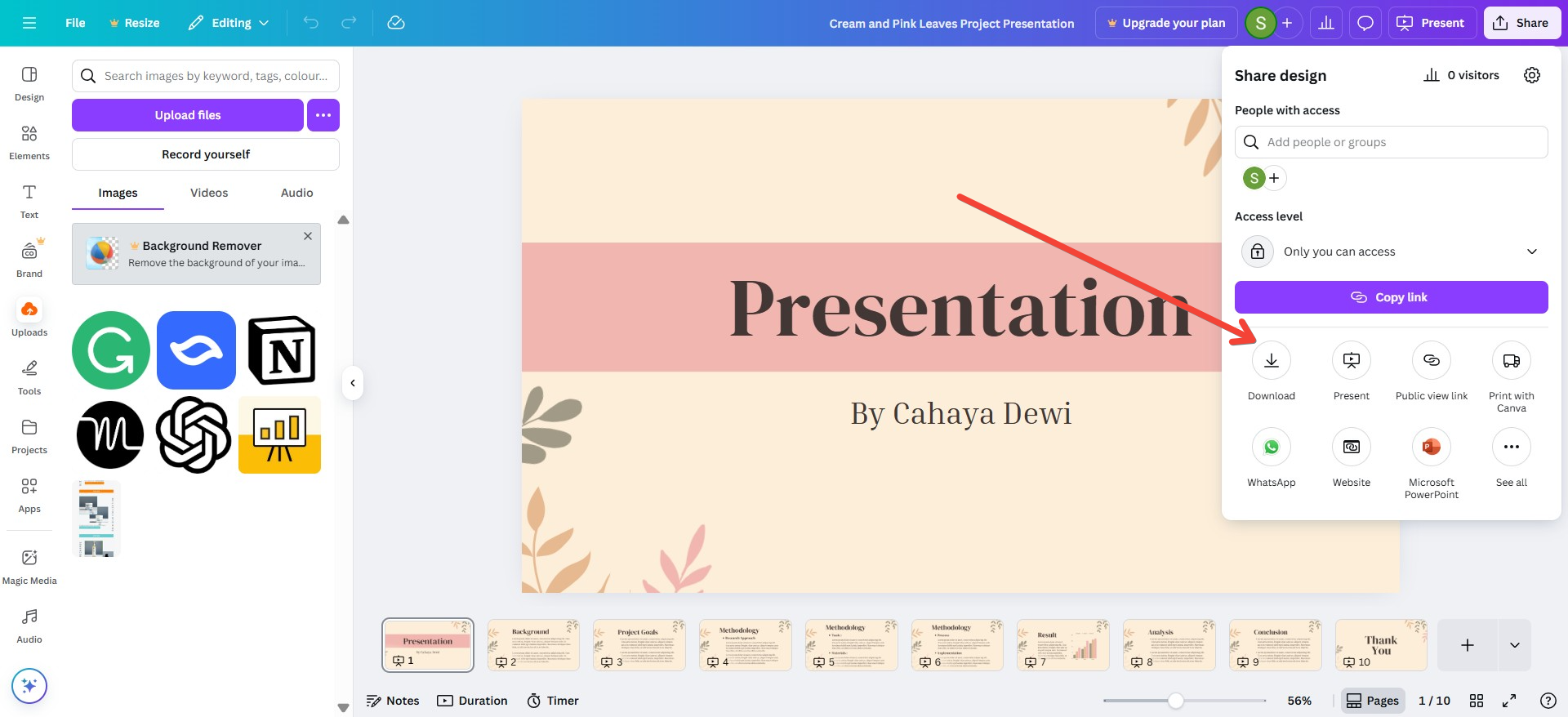The image size is (1568, 717).
Task: Click the redo arrow
Action: pyautogui.click(x=349, y=23)
